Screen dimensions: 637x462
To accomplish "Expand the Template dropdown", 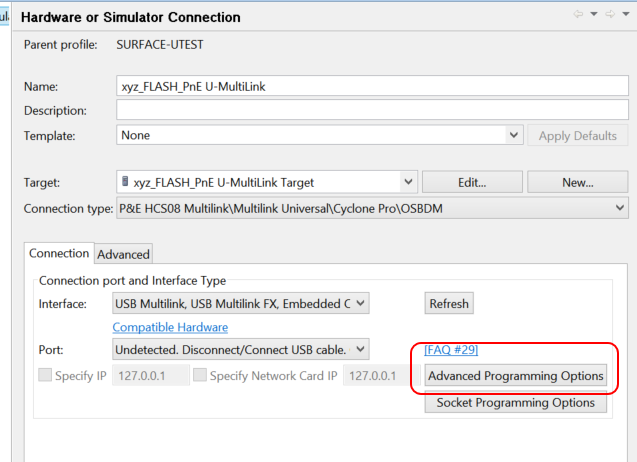I will [514, 135].
